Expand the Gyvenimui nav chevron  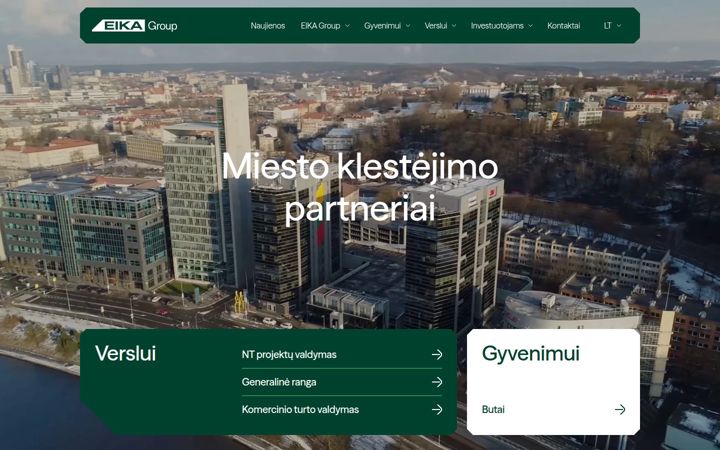(x=408, y=26)
